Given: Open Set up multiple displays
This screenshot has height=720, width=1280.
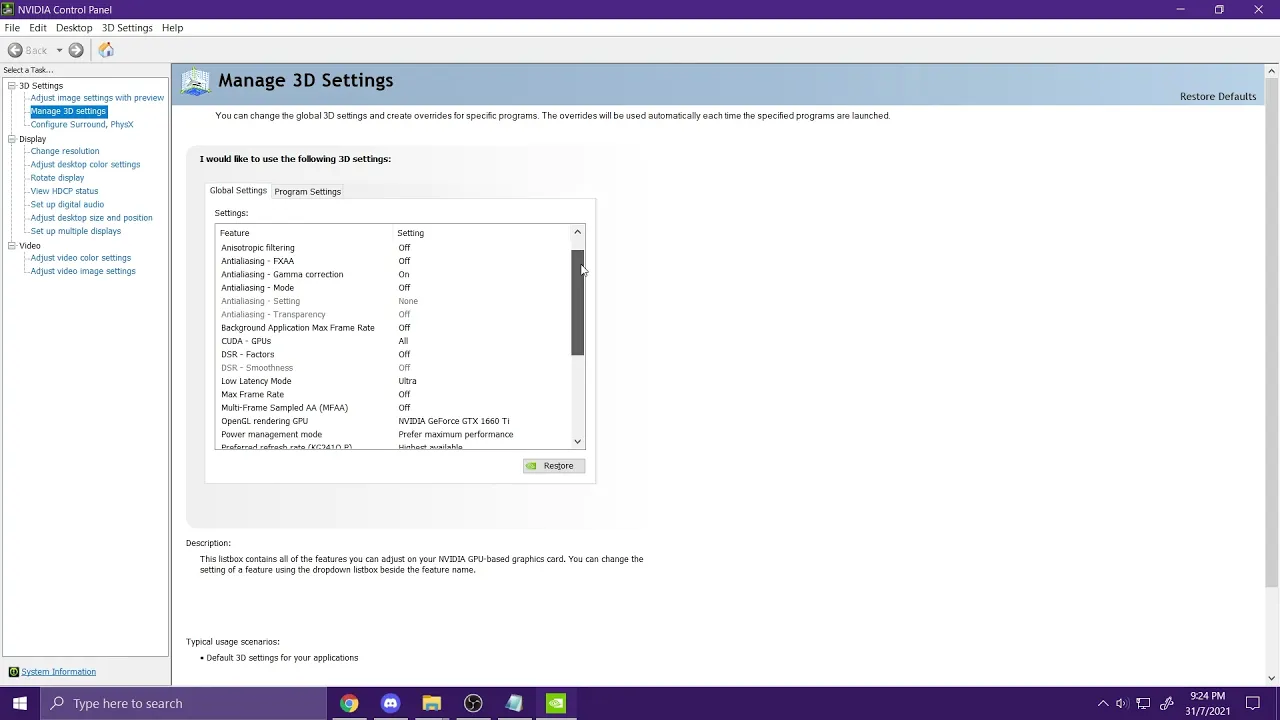Looking at the screenshot, I should click(x=75, y=231).
